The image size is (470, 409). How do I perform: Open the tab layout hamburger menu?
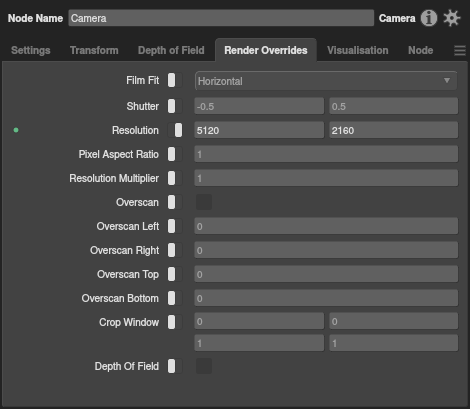tap(460, 51)
